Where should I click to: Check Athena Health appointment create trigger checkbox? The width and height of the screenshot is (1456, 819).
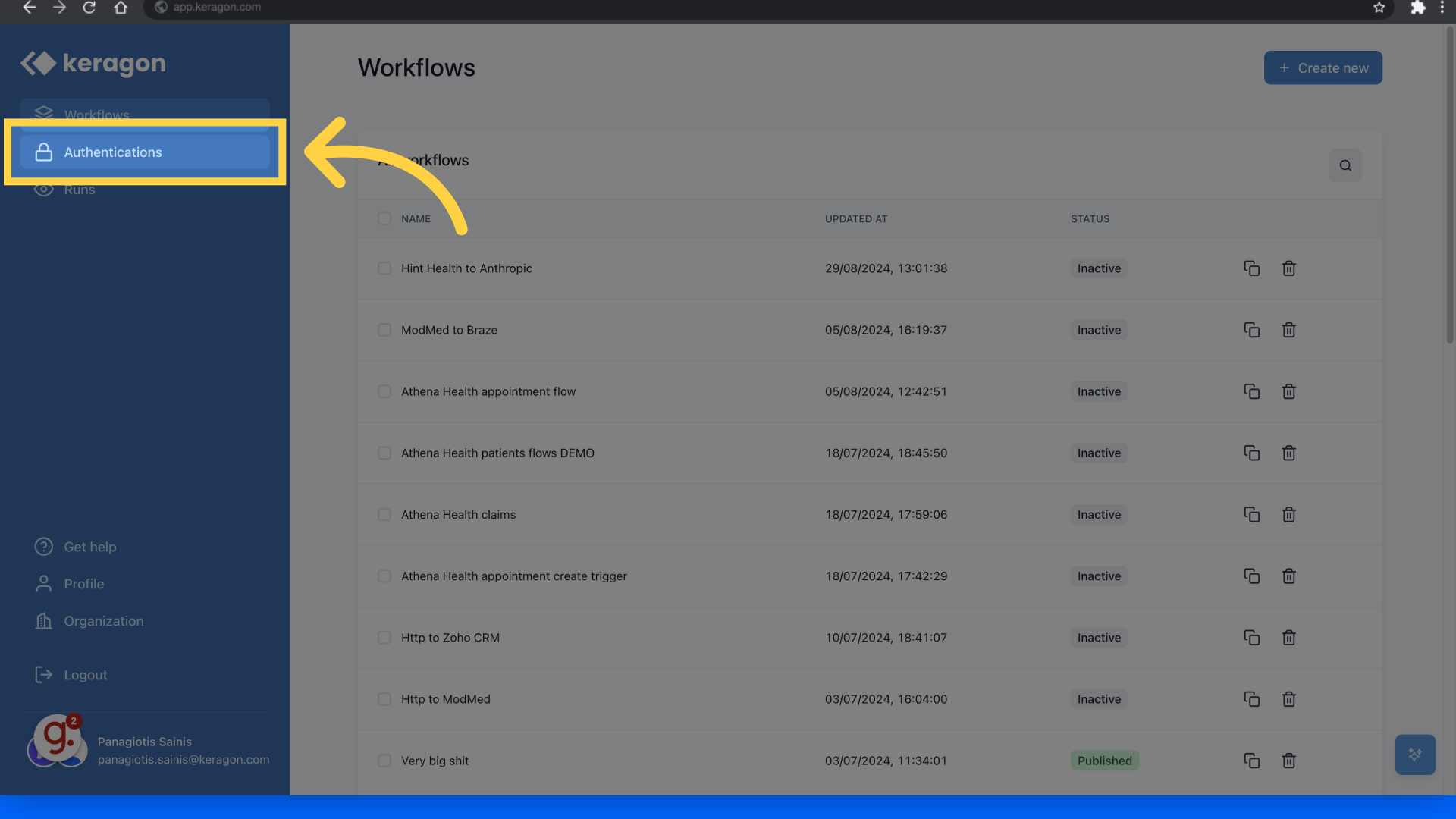point(384,576)
